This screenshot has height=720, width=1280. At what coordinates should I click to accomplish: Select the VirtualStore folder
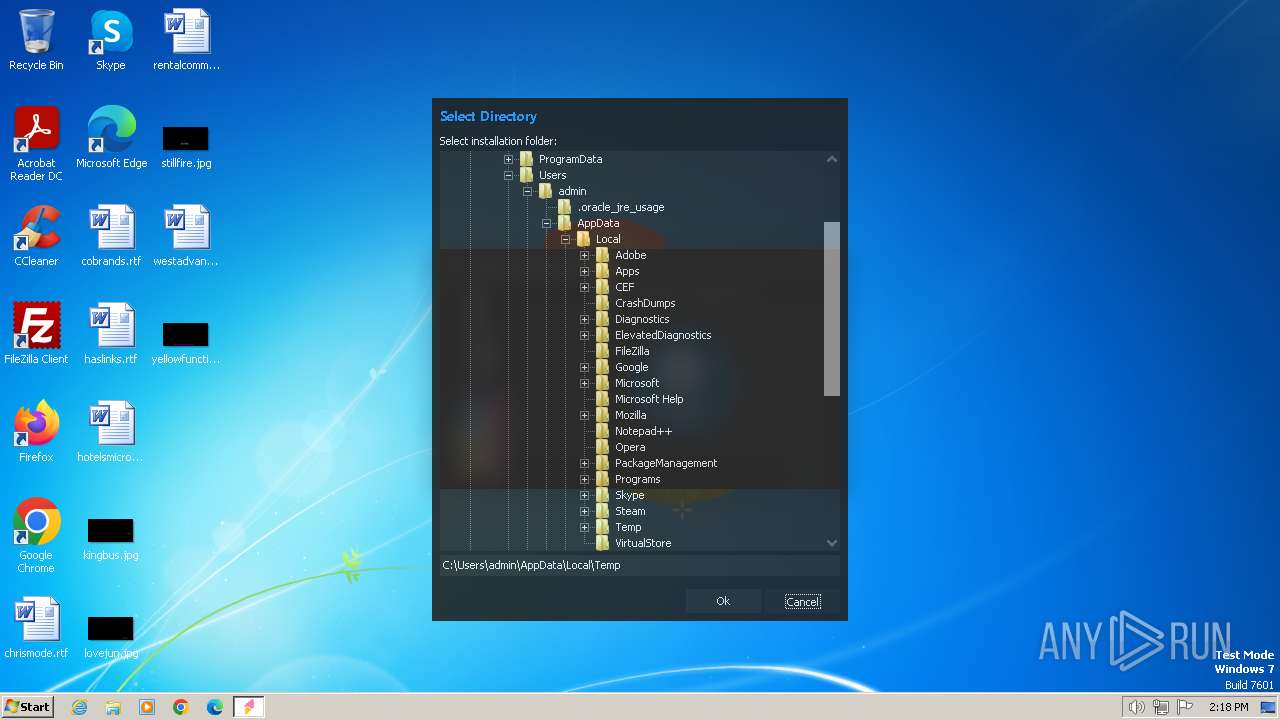tap(643, 543)
